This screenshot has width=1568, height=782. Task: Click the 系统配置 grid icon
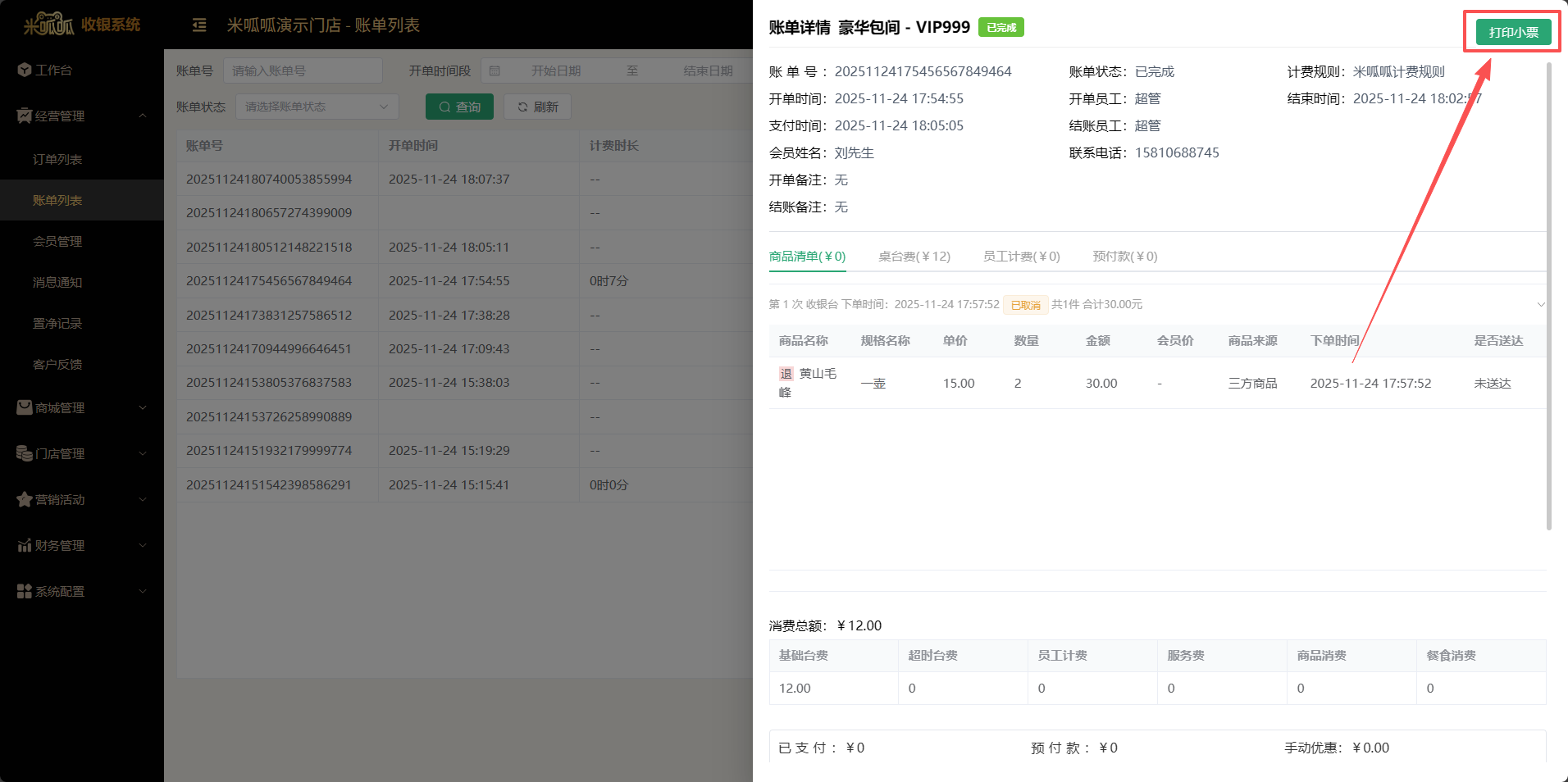click(24, 591)
